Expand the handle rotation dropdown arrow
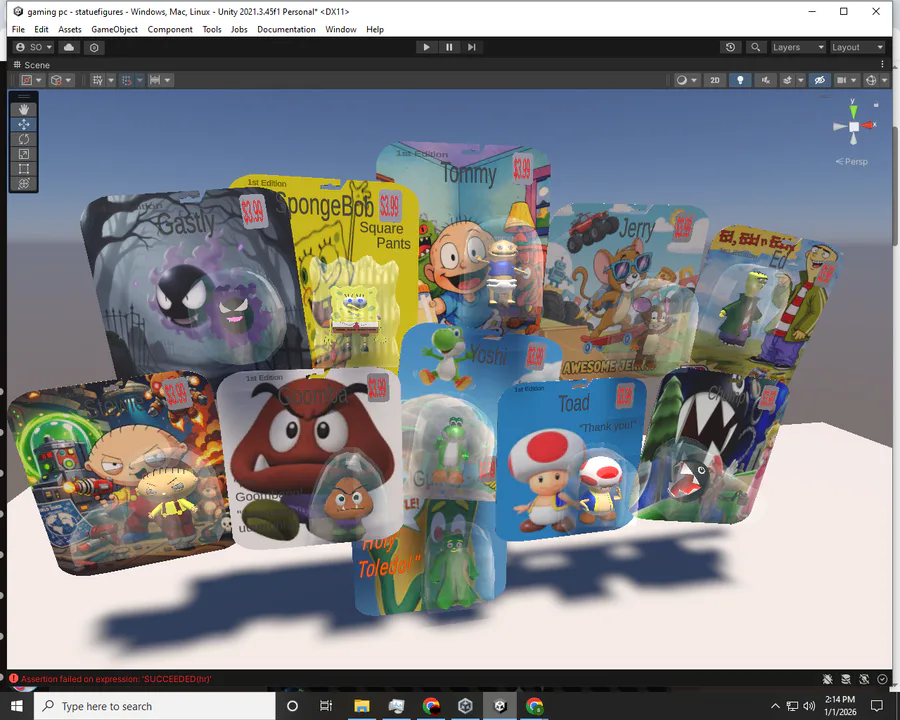 [x=68, y=80]
